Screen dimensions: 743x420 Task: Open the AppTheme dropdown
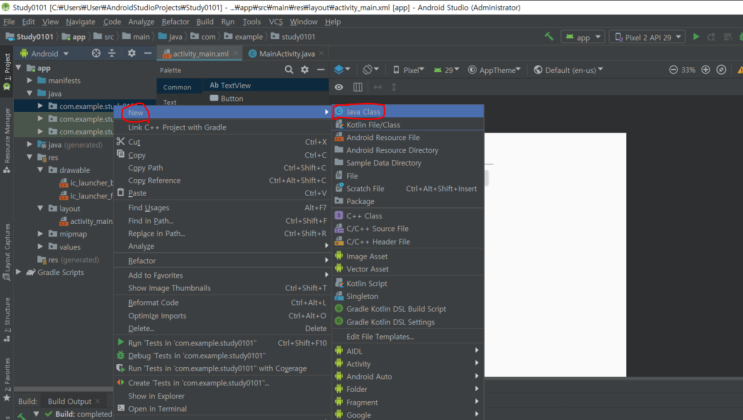point(494,70)
